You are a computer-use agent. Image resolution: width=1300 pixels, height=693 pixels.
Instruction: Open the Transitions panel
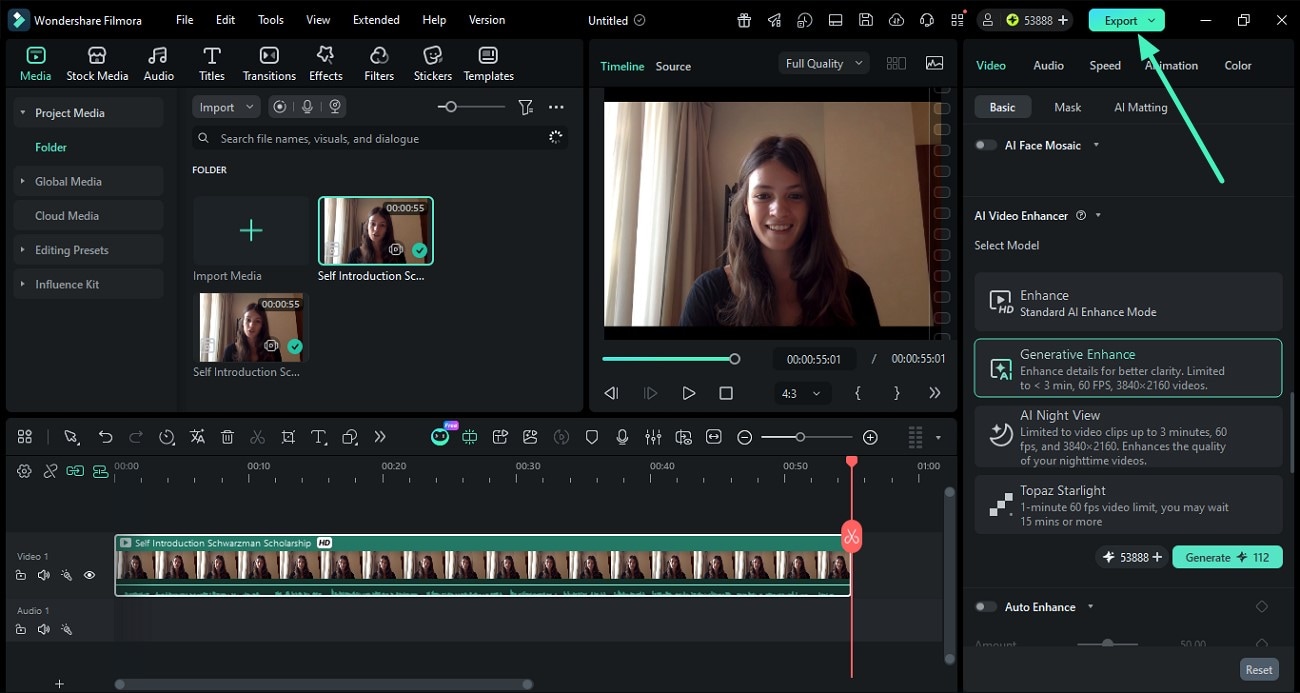pos(269,64)
